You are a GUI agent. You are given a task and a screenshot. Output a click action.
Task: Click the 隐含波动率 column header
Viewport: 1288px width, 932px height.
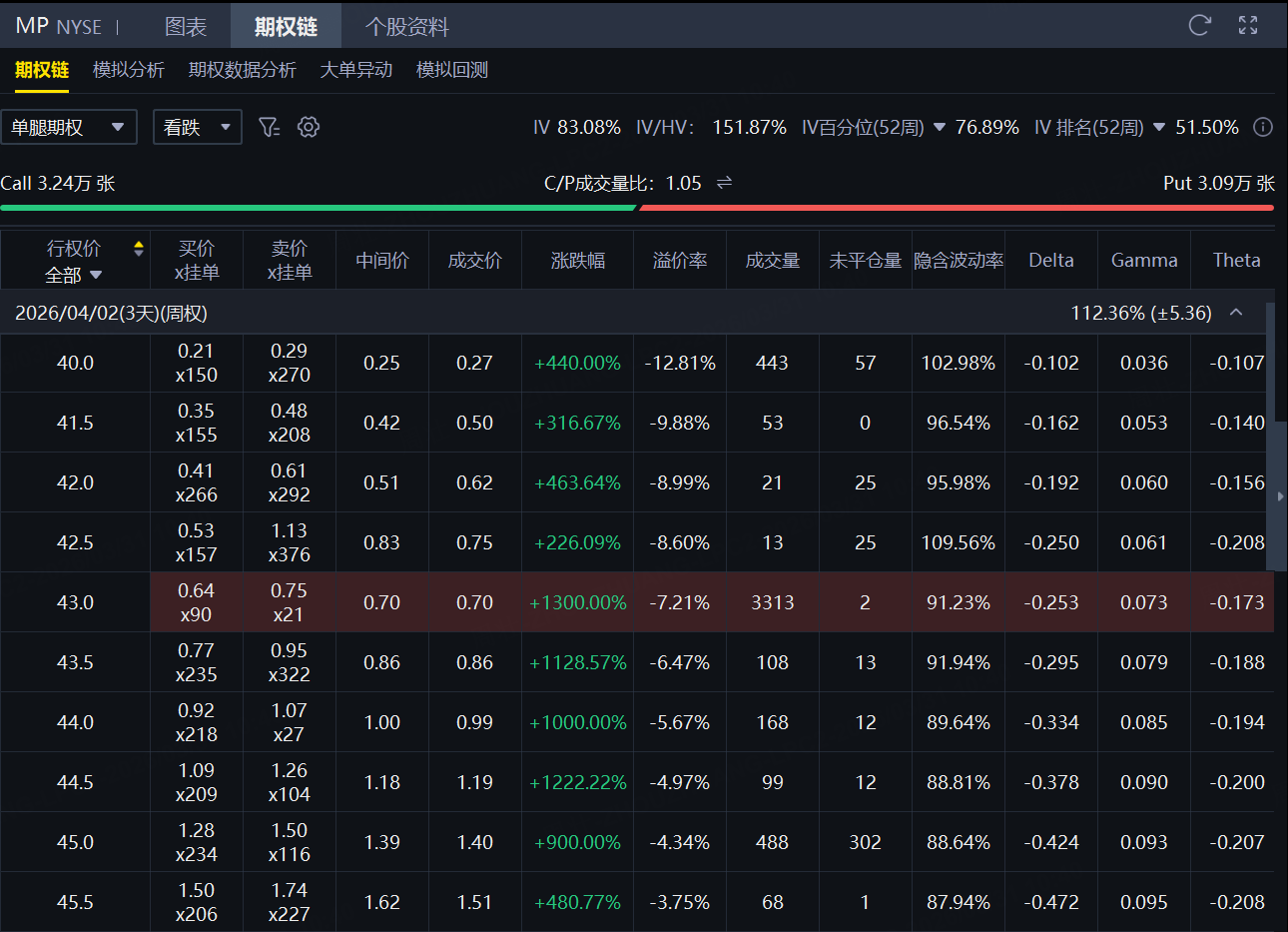[958, 261]
